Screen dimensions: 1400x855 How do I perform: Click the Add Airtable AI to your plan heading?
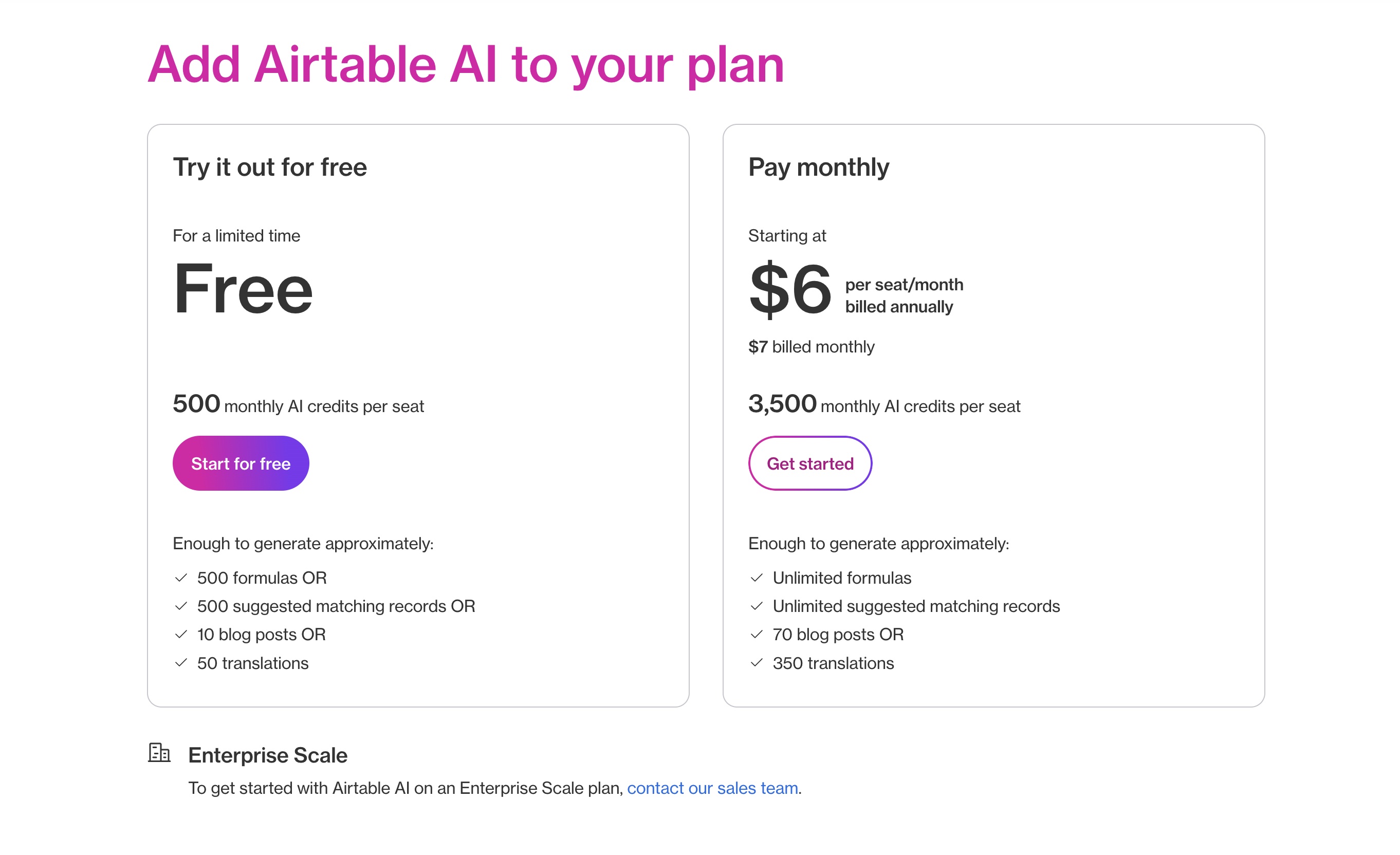click(x=466, y=65)
